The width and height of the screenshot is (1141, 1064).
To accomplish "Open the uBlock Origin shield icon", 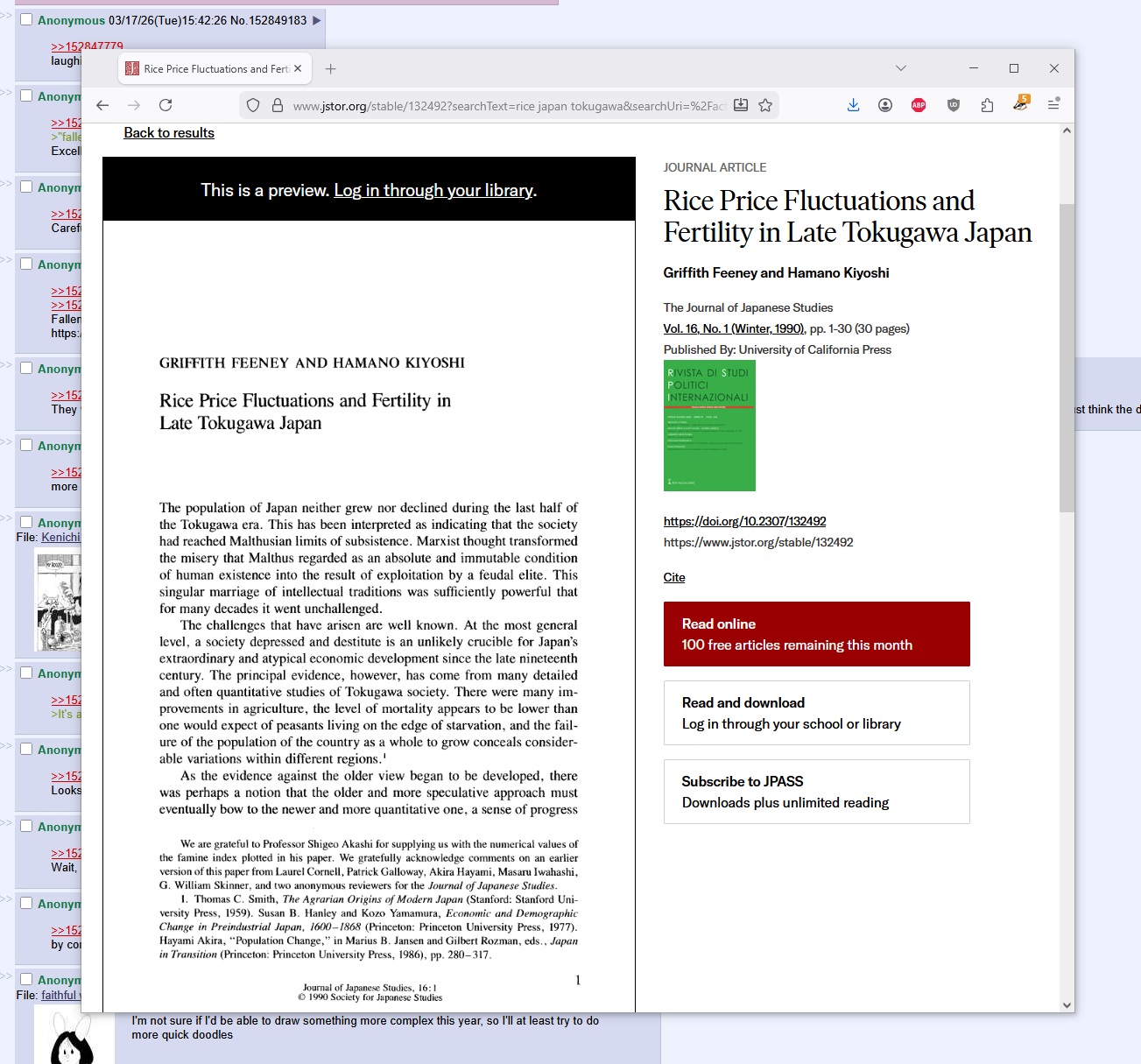I will tap(954, 105).
